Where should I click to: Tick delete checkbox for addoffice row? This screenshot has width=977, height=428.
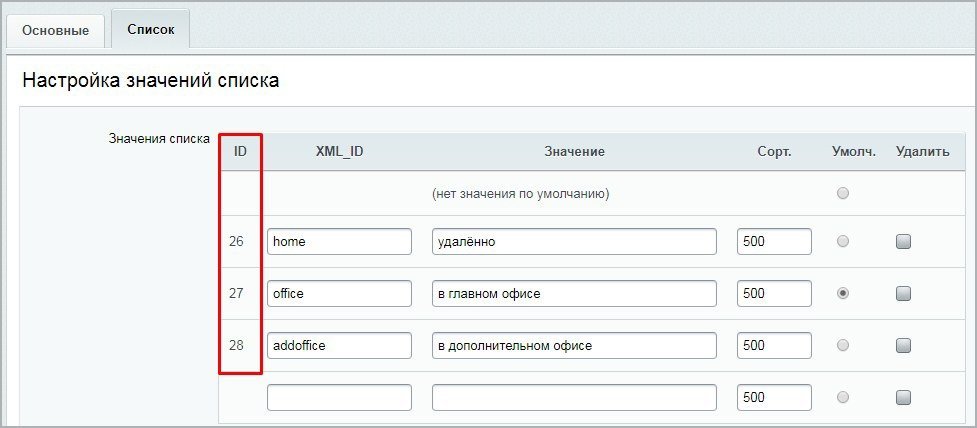pyautogui.click(x=903, y=345)
